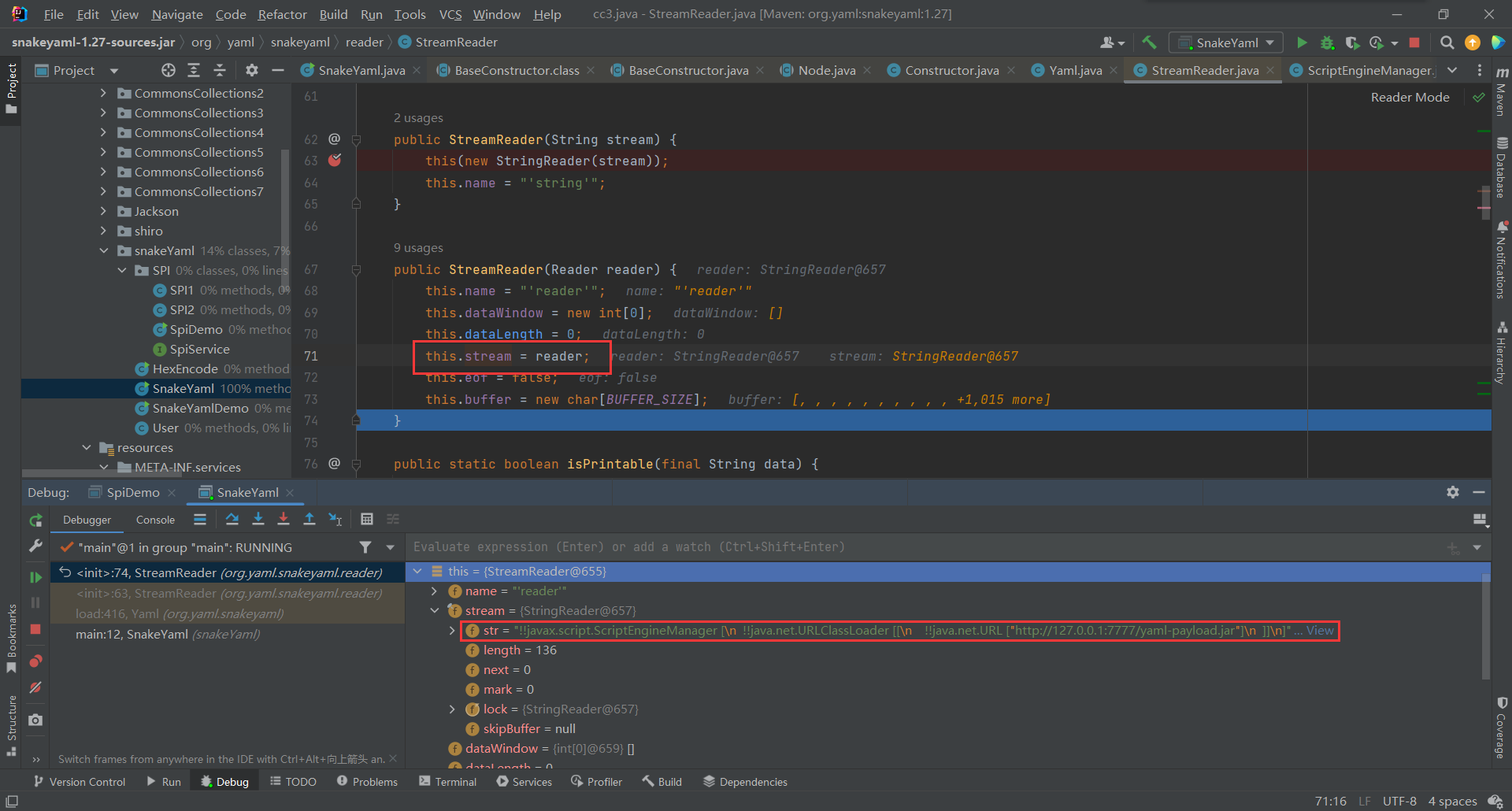Click the threads filter funnel icon
The image size is (1512, 811).
click(x=365, y=546)
